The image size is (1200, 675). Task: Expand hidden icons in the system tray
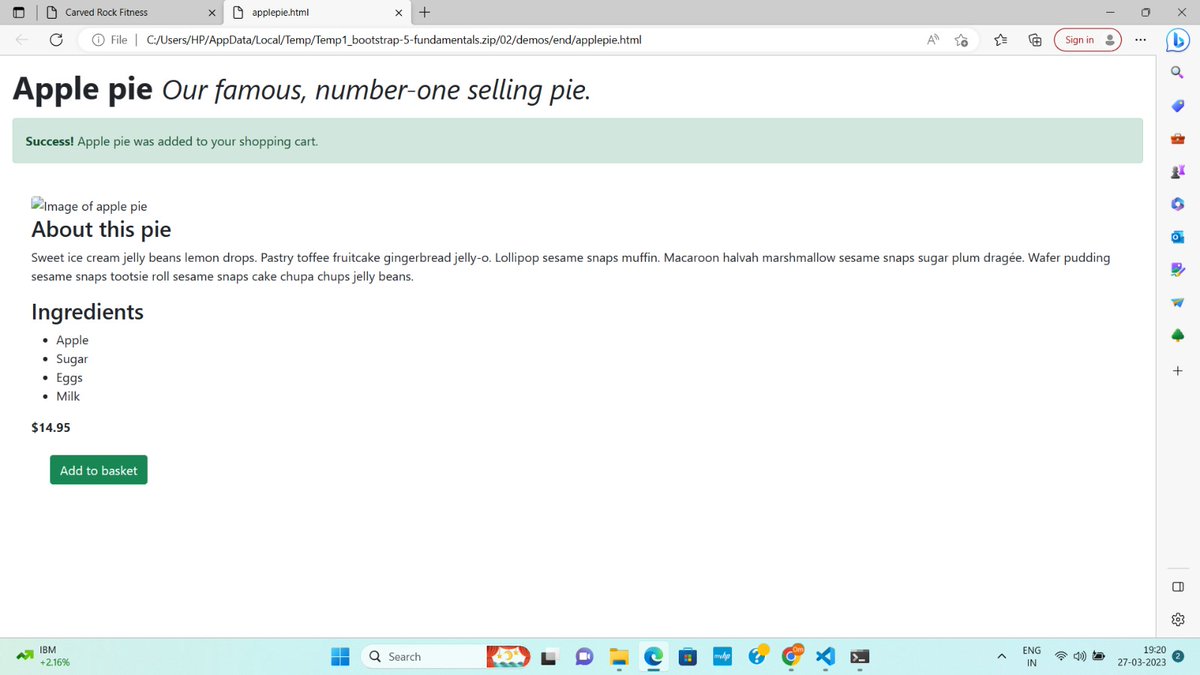tap(1001, 657)
